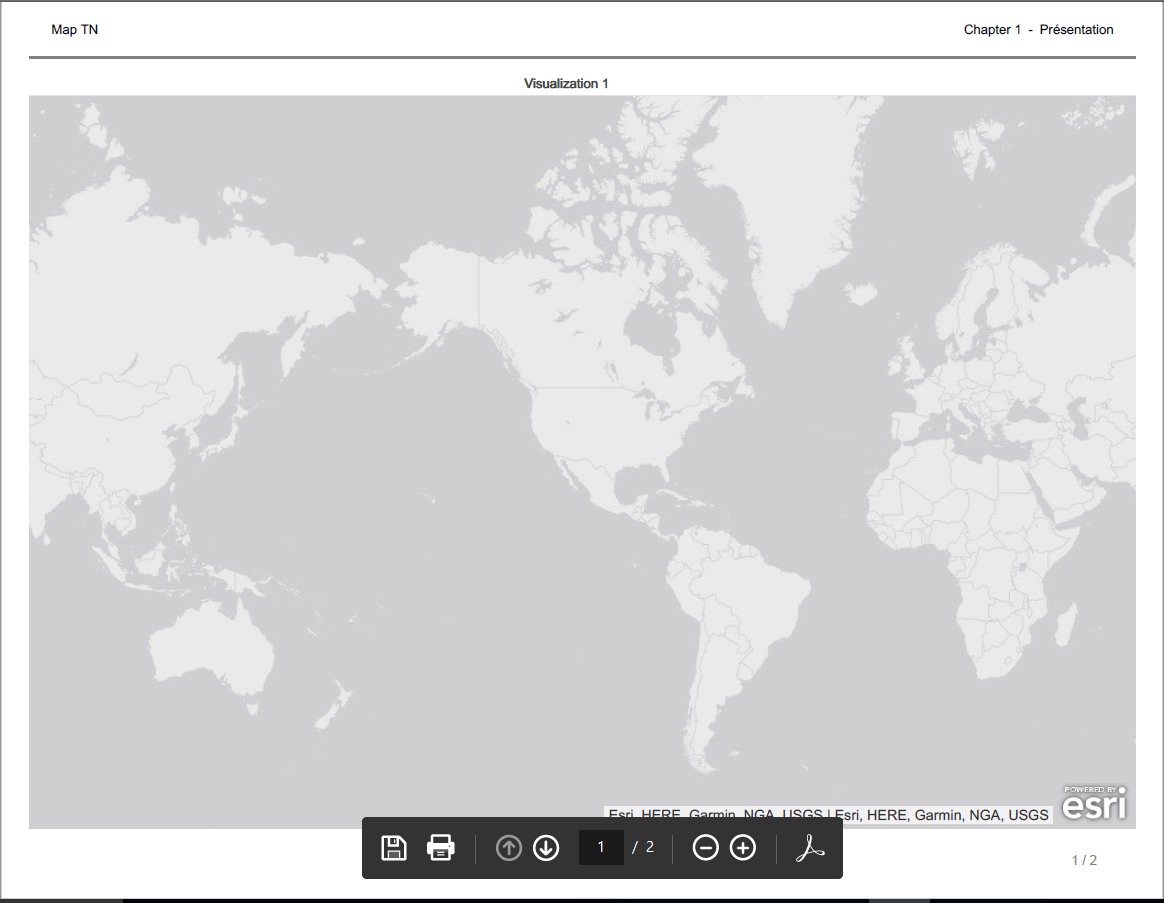Click the "Map TN" header text

coord(75,30)
